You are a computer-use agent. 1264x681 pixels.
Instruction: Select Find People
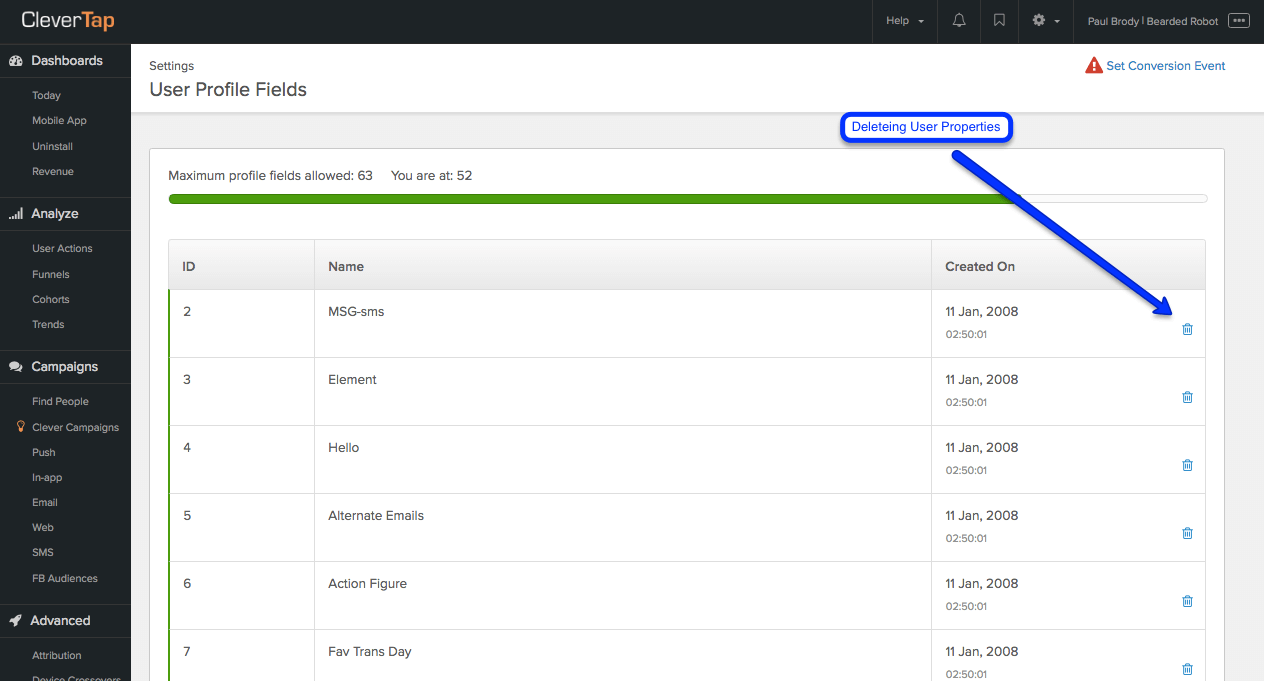pos(60,401)
